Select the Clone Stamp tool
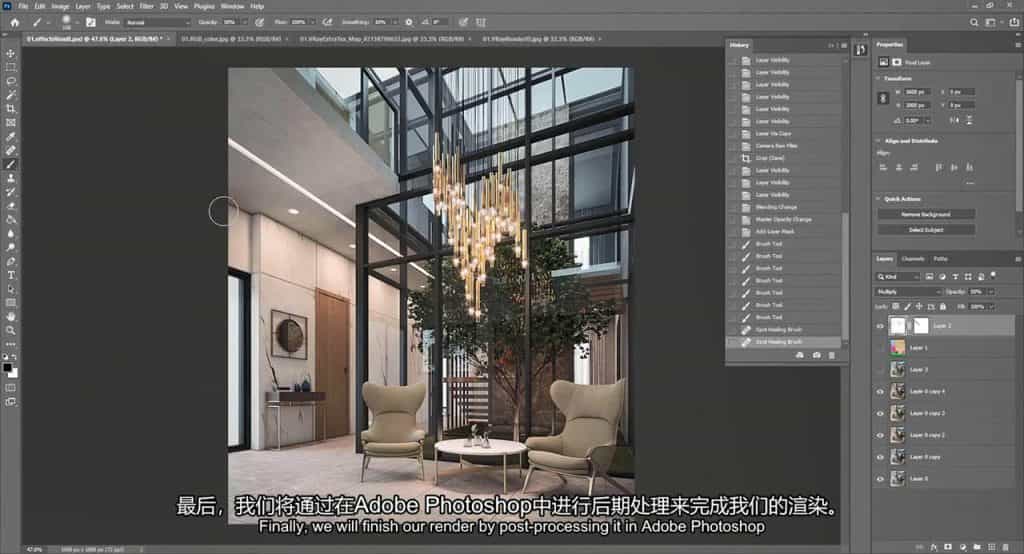This screenshot has width=1024, height=554. click(10, 178)
